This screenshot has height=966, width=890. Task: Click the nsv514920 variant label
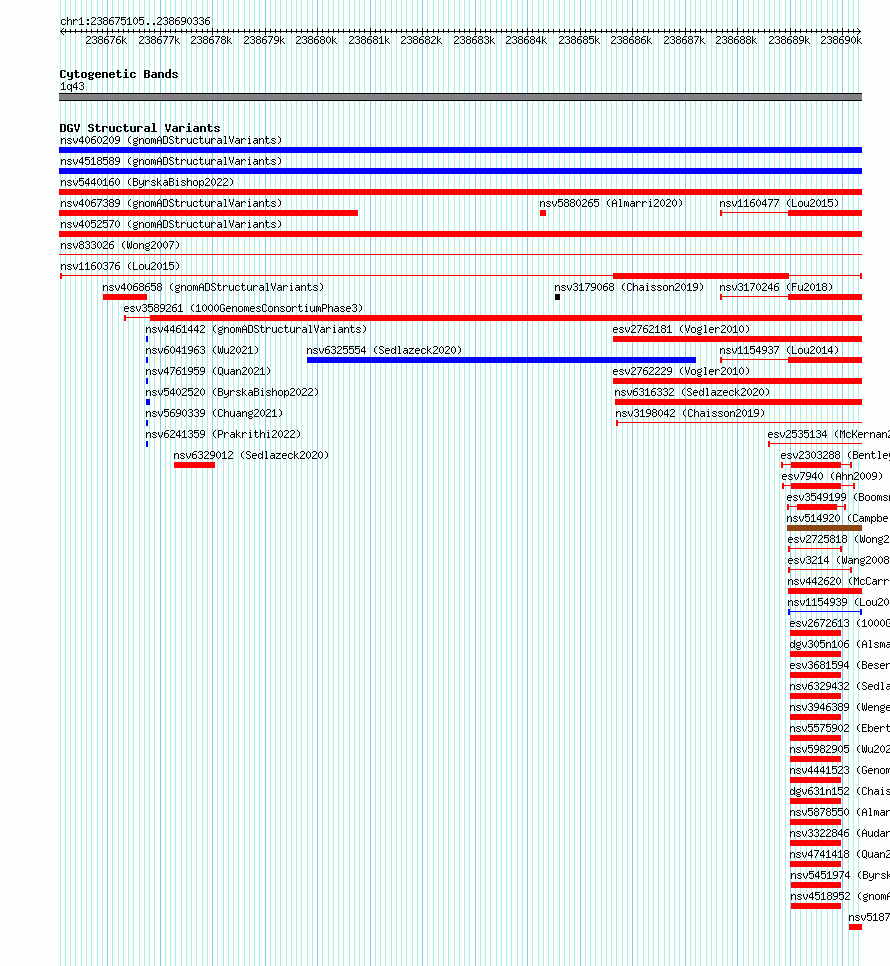[838, 518]
